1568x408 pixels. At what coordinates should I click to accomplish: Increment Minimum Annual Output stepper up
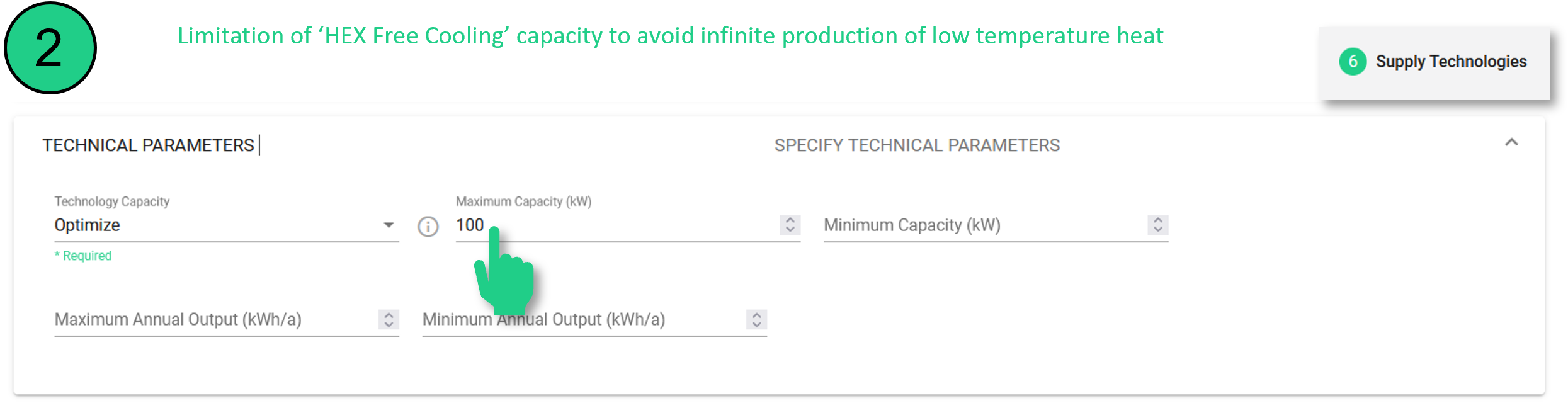coord(757,315)
